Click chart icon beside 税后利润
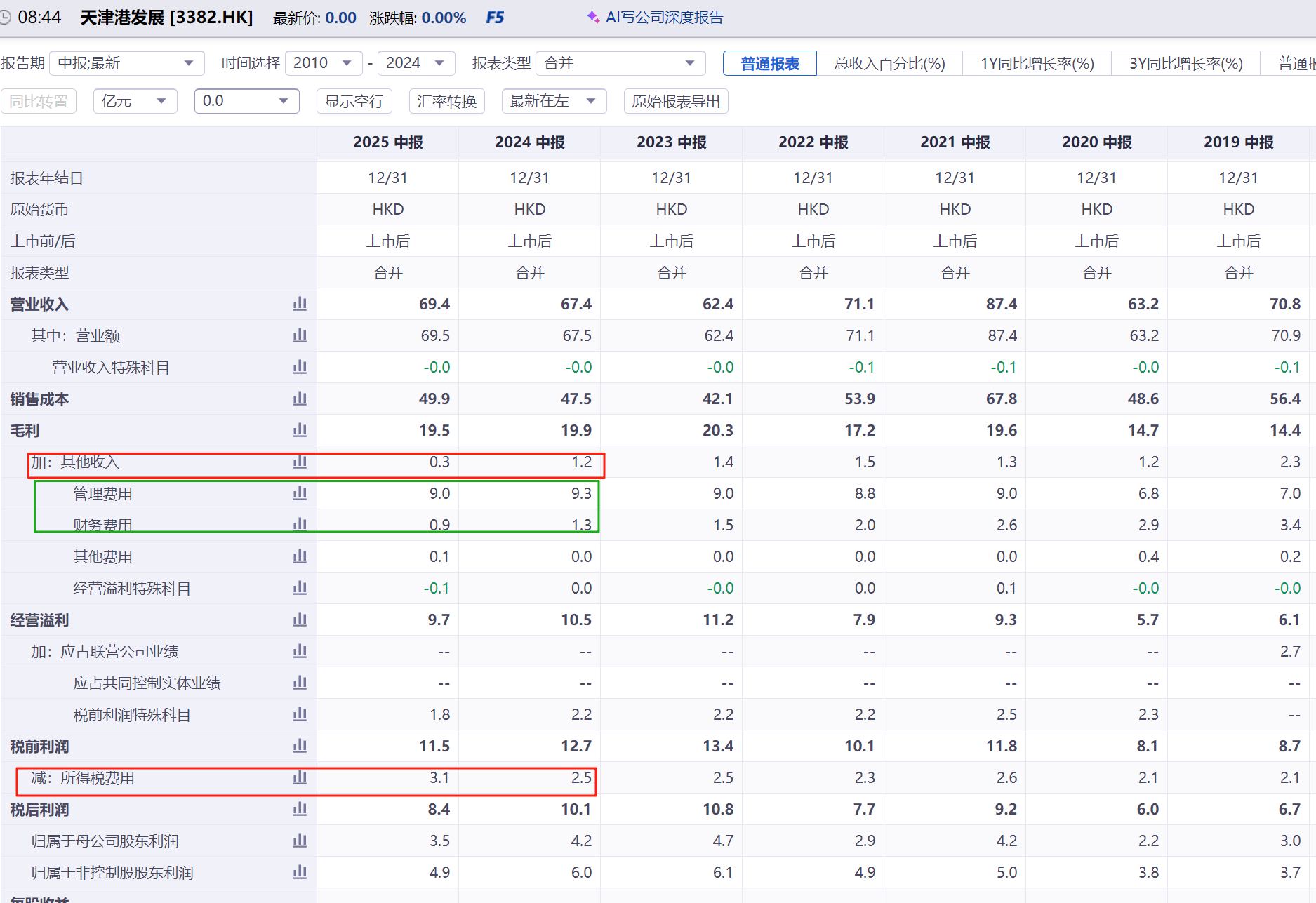This screenshot has height=903, width=1316. pos(300,809)
